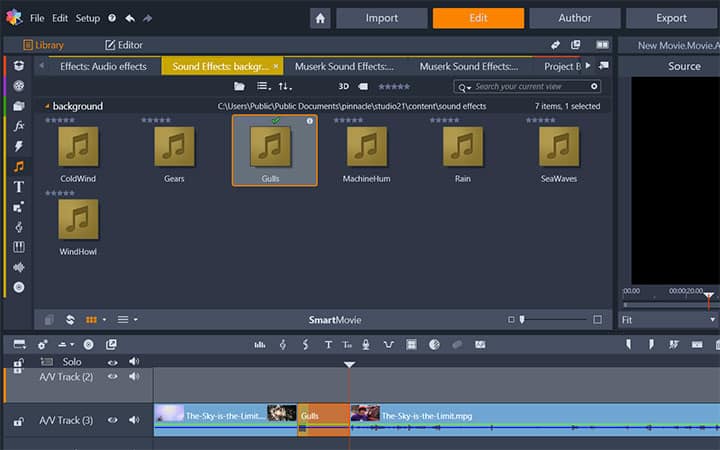The image size is (720, 450).
Task: Toggle lock on A/V Track (3)
Action: (x=18, y=421)
